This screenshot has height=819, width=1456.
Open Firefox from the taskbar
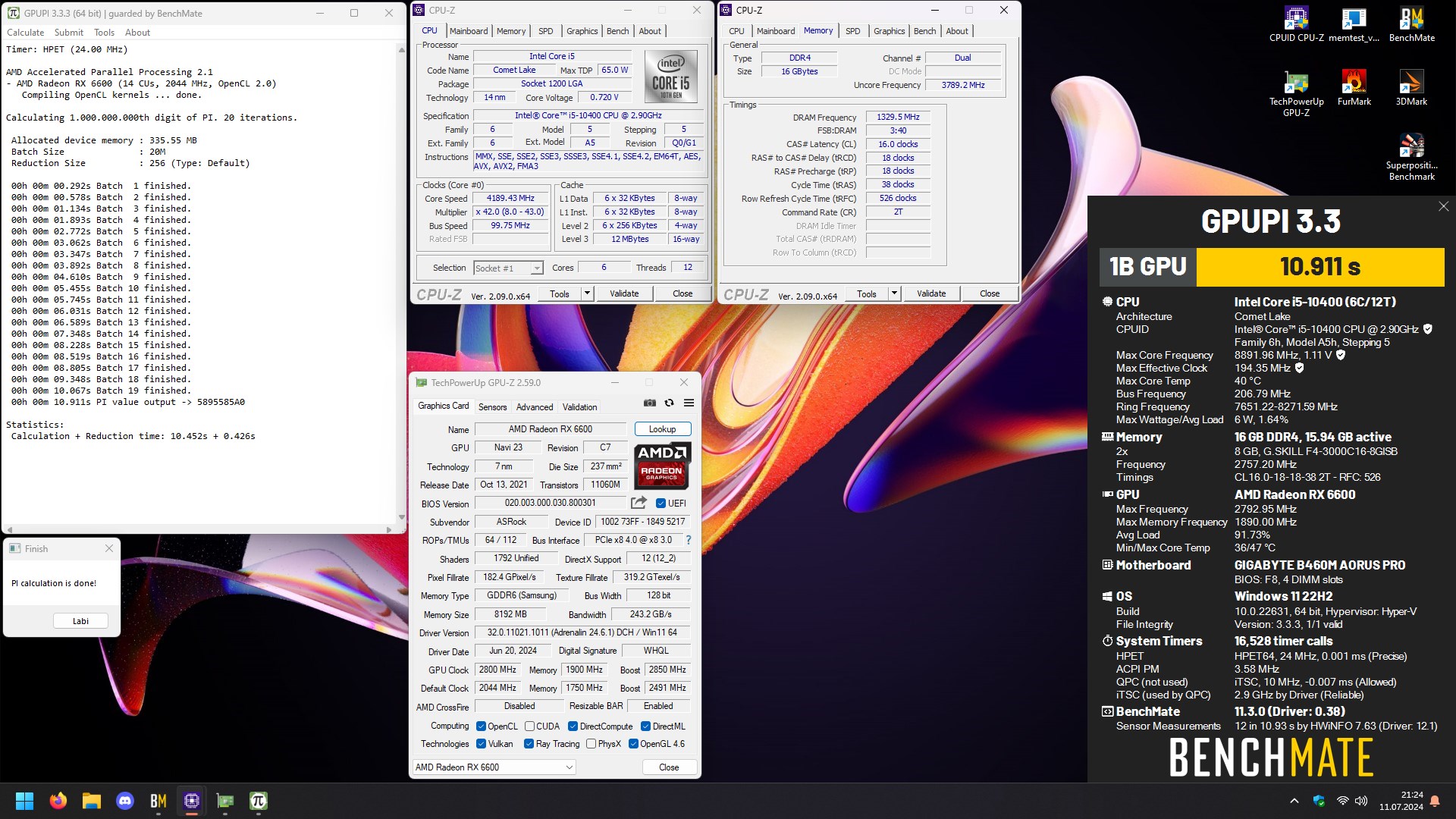58,801
